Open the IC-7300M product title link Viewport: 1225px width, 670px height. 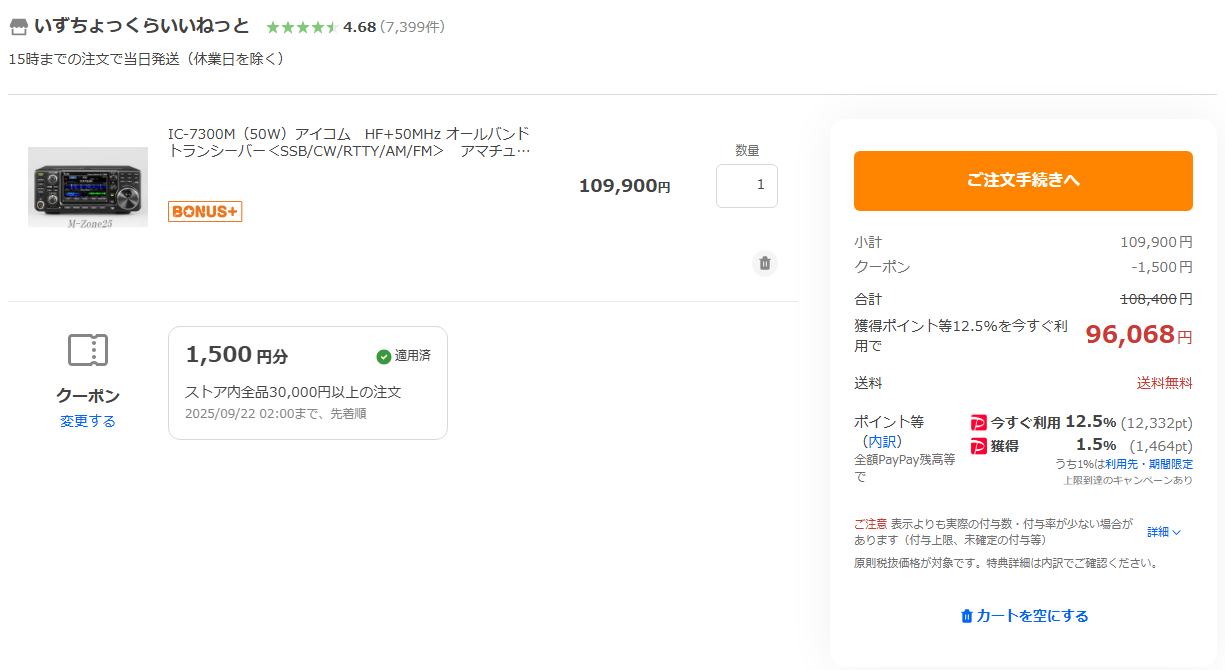[x=349, y=142]
